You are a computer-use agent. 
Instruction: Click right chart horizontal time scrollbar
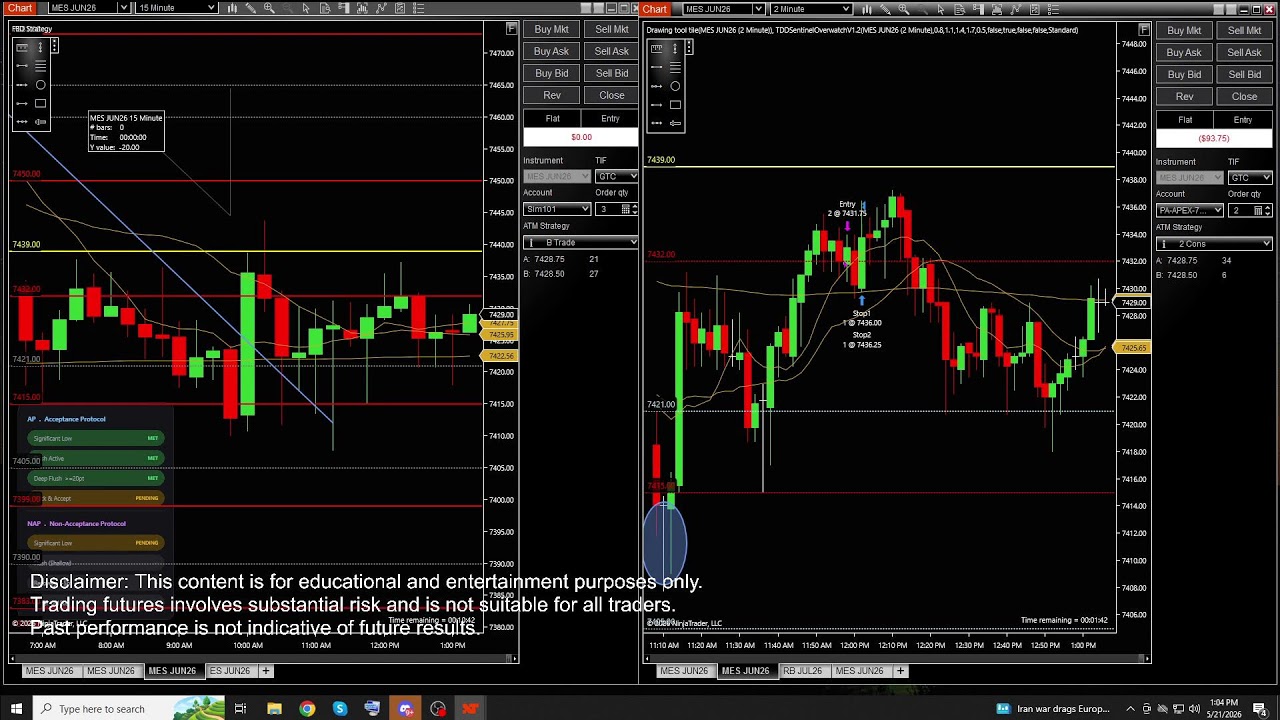coord(898,658)
